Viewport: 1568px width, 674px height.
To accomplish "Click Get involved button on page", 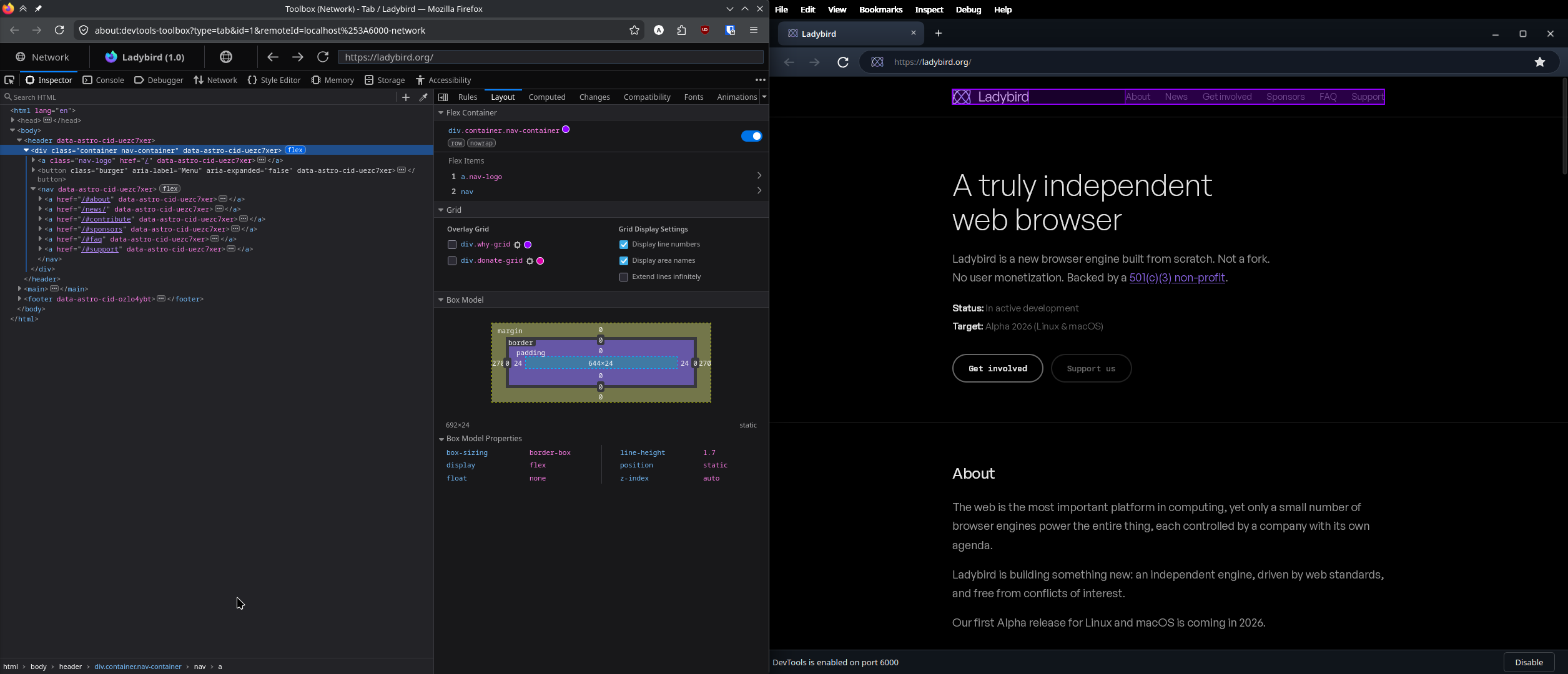I will click(x=998, y=368).
